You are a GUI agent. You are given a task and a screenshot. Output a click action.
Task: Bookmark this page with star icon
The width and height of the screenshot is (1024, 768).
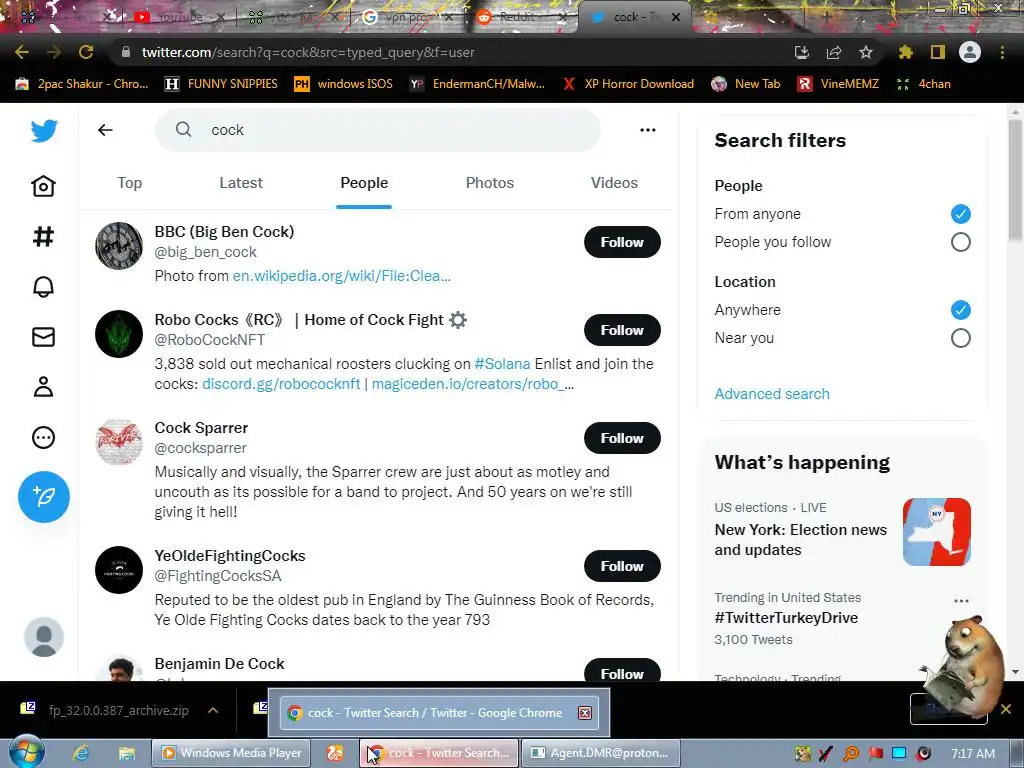tap(866, 52)
